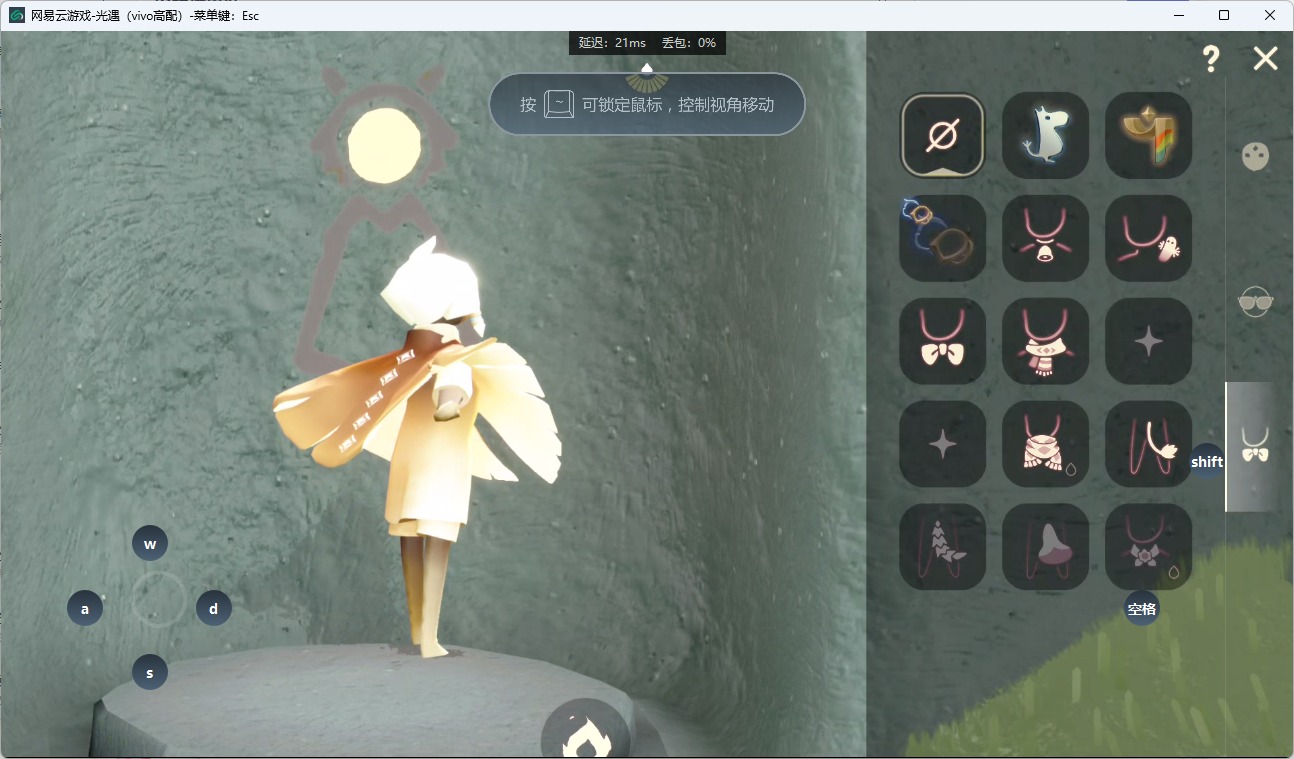Choose the red fringed scarf necklace
This screenshot has width=1294, height=759.
click(x=1045, y=341)
